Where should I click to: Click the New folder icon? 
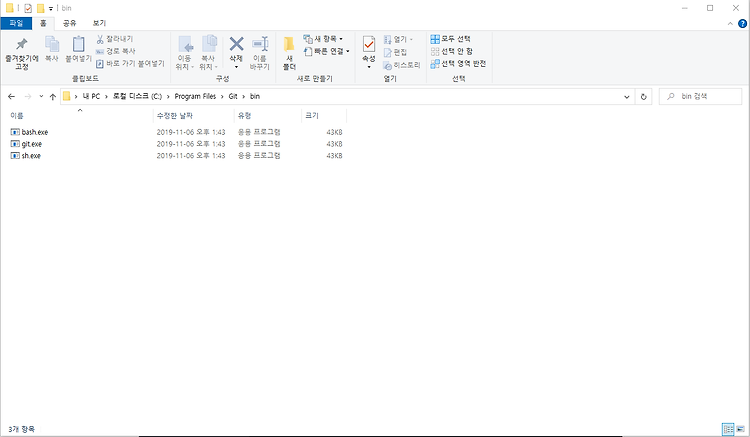[x=289, y=44]
